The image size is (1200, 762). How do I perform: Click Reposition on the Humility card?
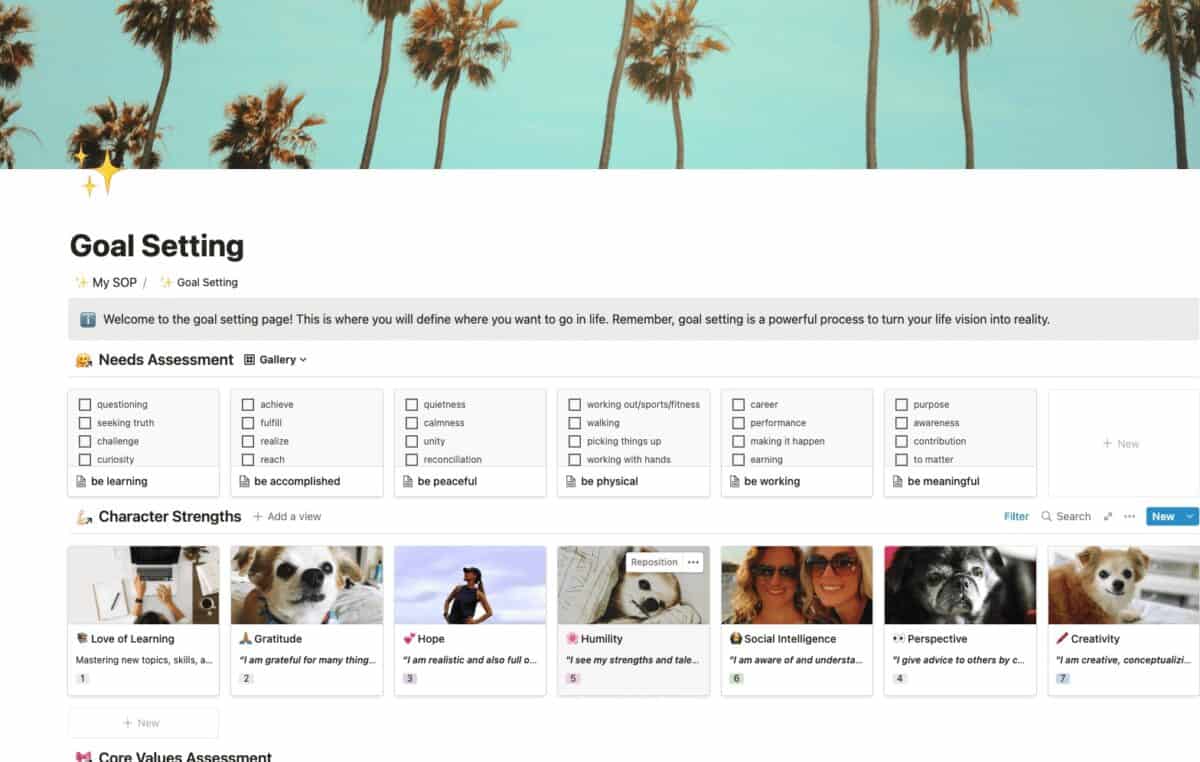654,562
